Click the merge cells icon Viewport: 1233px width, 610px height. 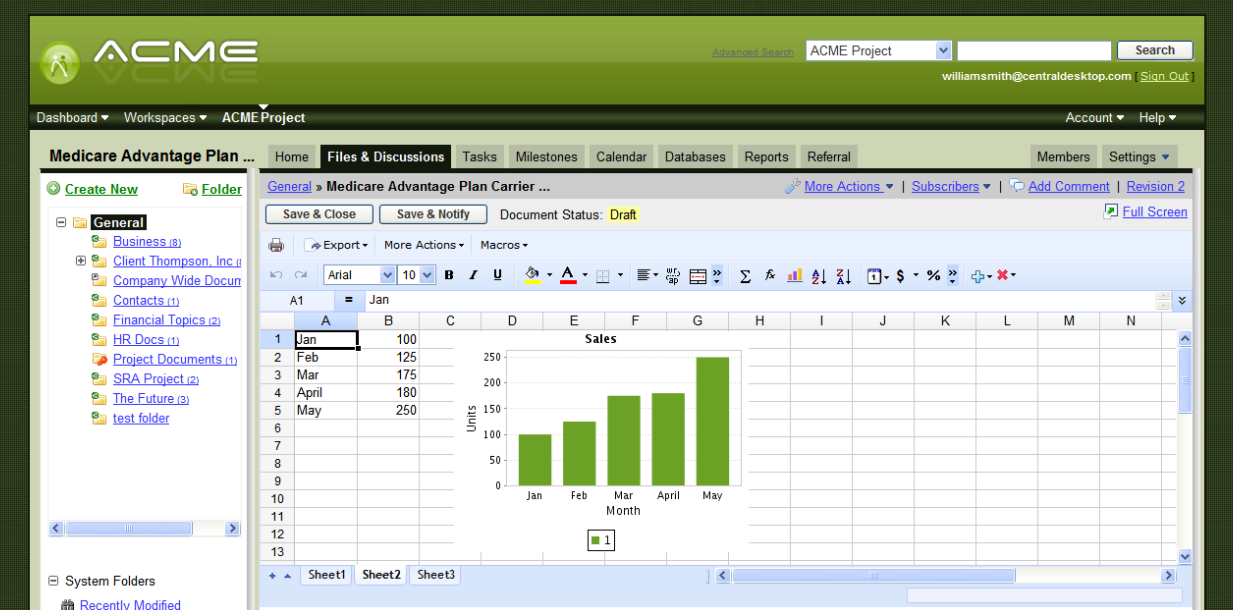pos(697,275)
